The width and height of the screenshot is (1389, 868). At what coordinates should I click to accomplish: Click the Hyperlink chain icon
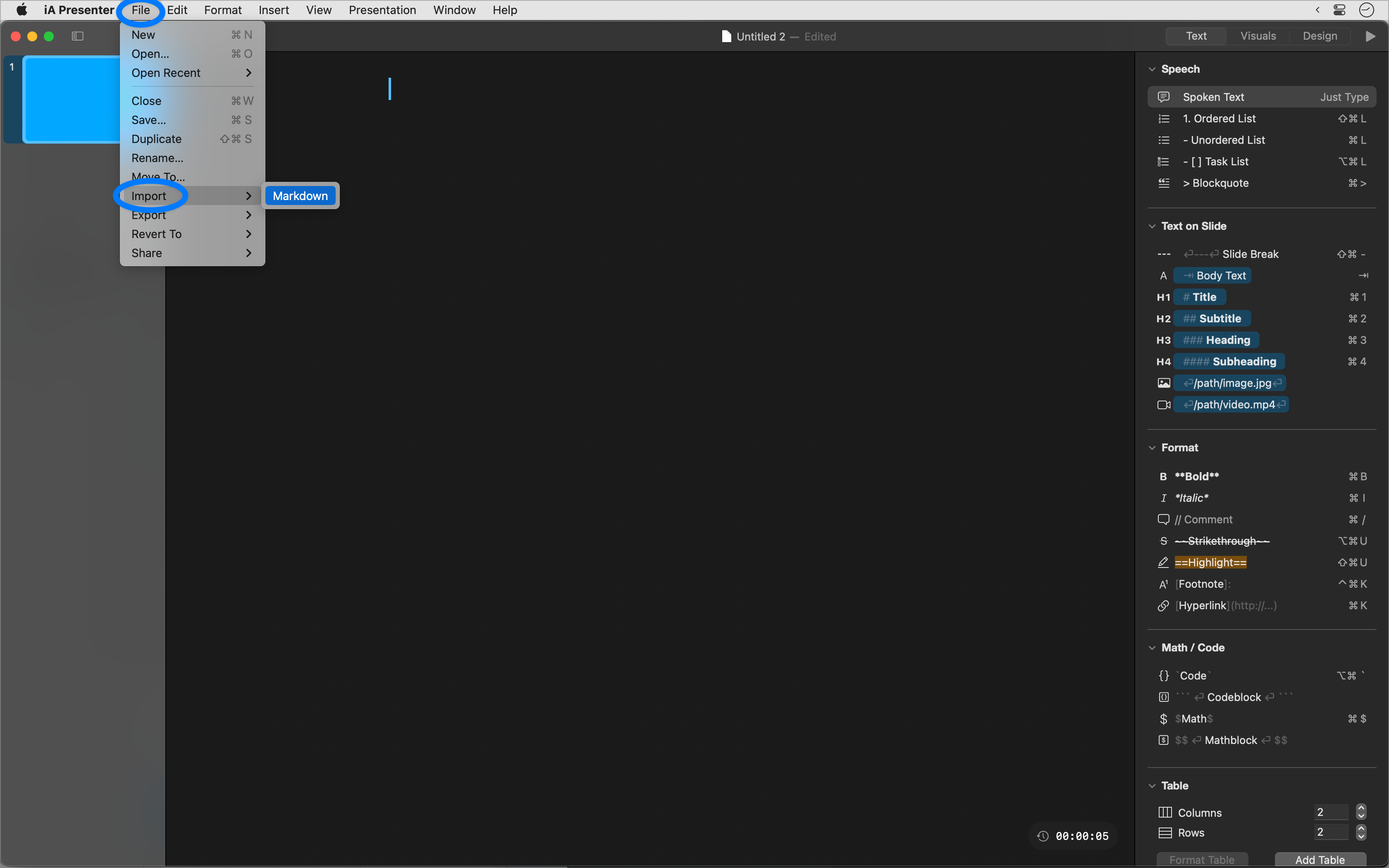pos(1163,606)
